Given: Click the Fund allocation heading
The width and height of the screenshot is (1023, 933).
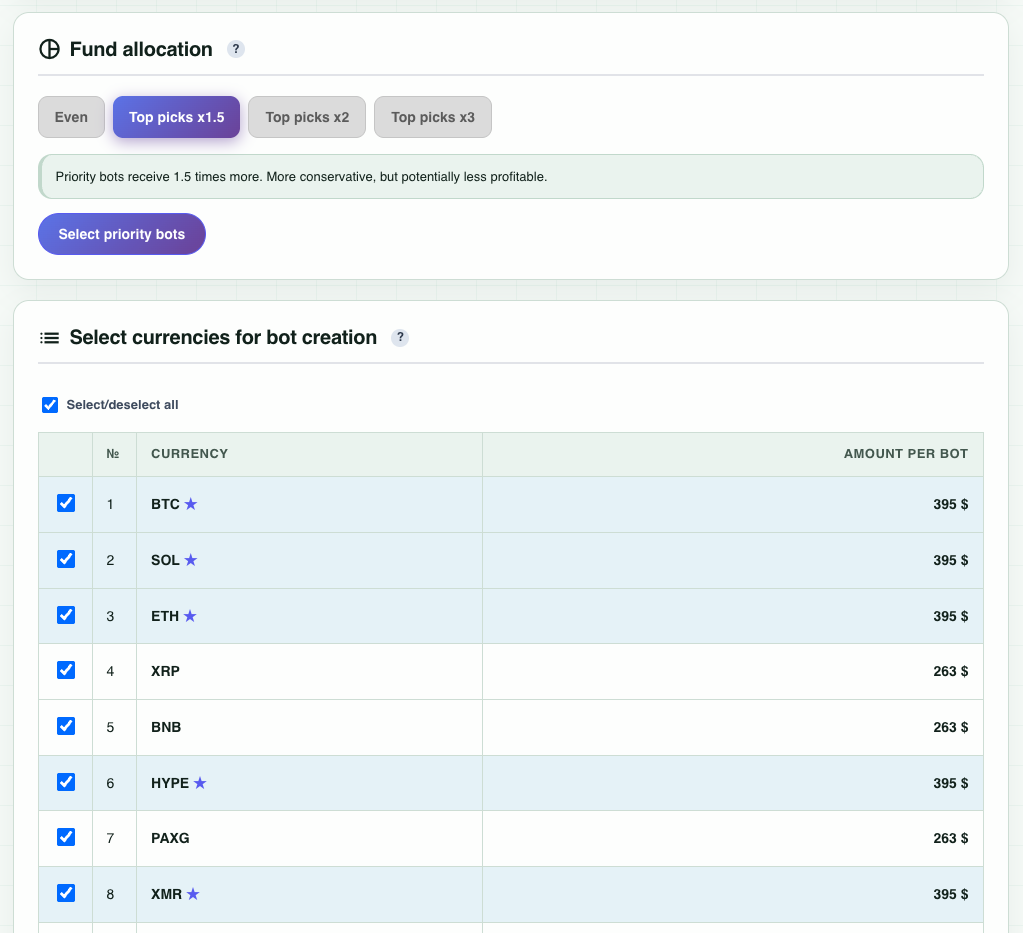Looking at the screenshot, I should tap(141, 49).
